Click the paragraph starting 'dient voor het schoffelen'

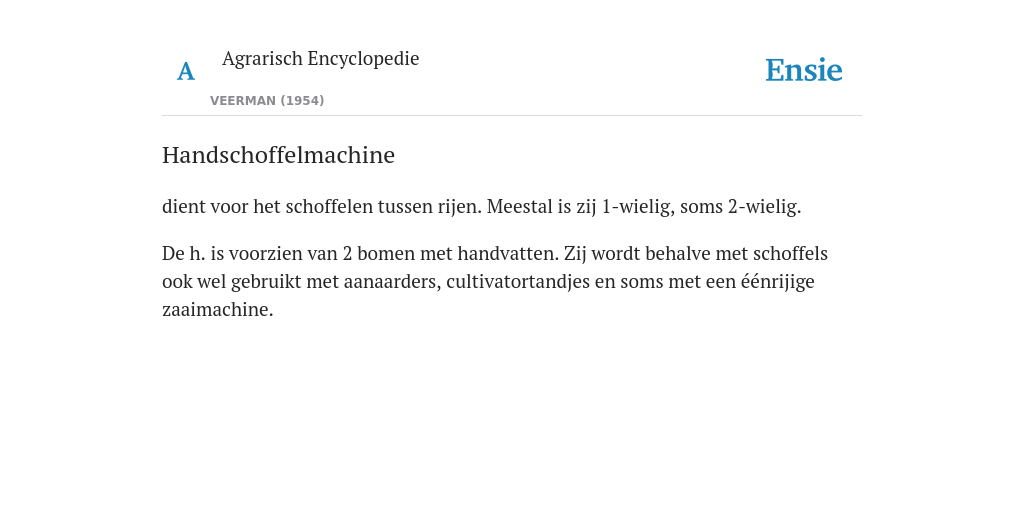pyautogui.click(x=481, y=206)
